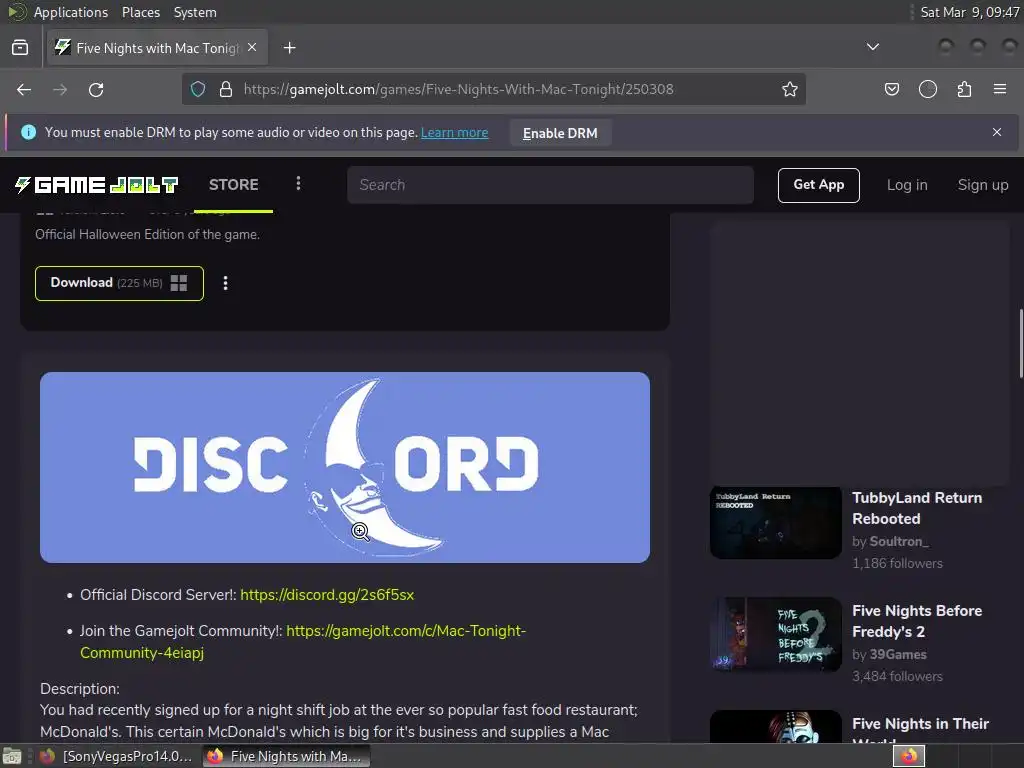Click the Sign up link

coord(983,185)
